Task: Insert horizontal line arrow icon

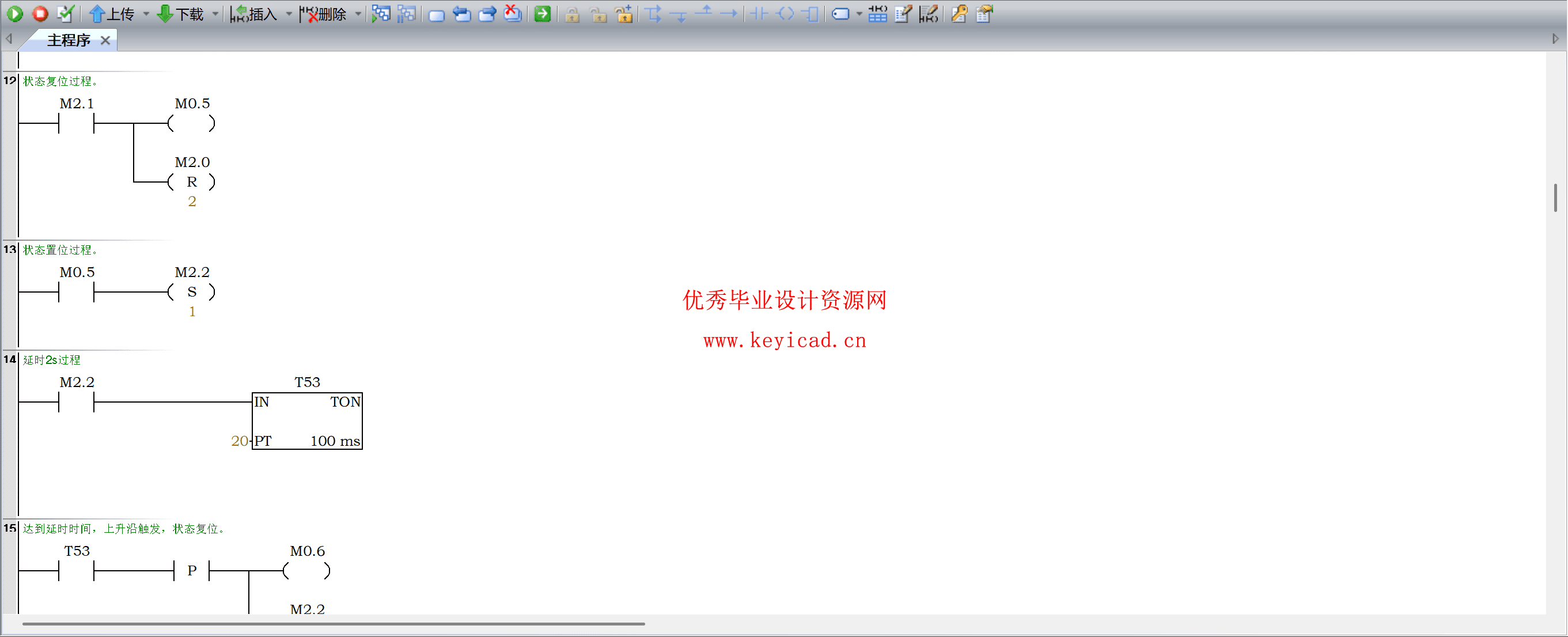Action: (x=729, y=13)
